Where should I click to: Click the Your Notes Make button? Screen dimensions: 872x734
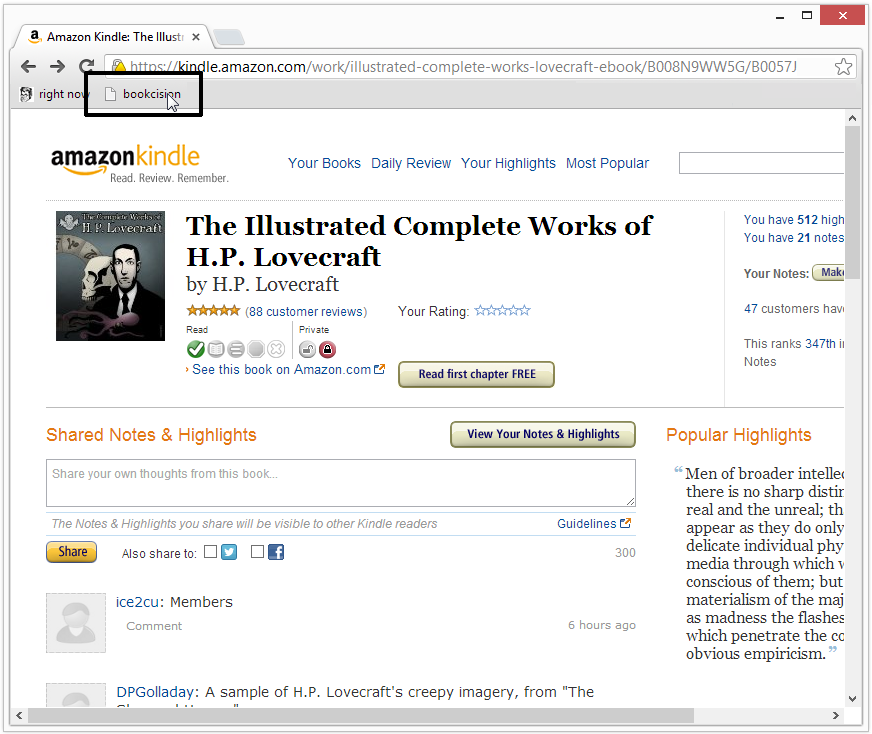[829, 273]
